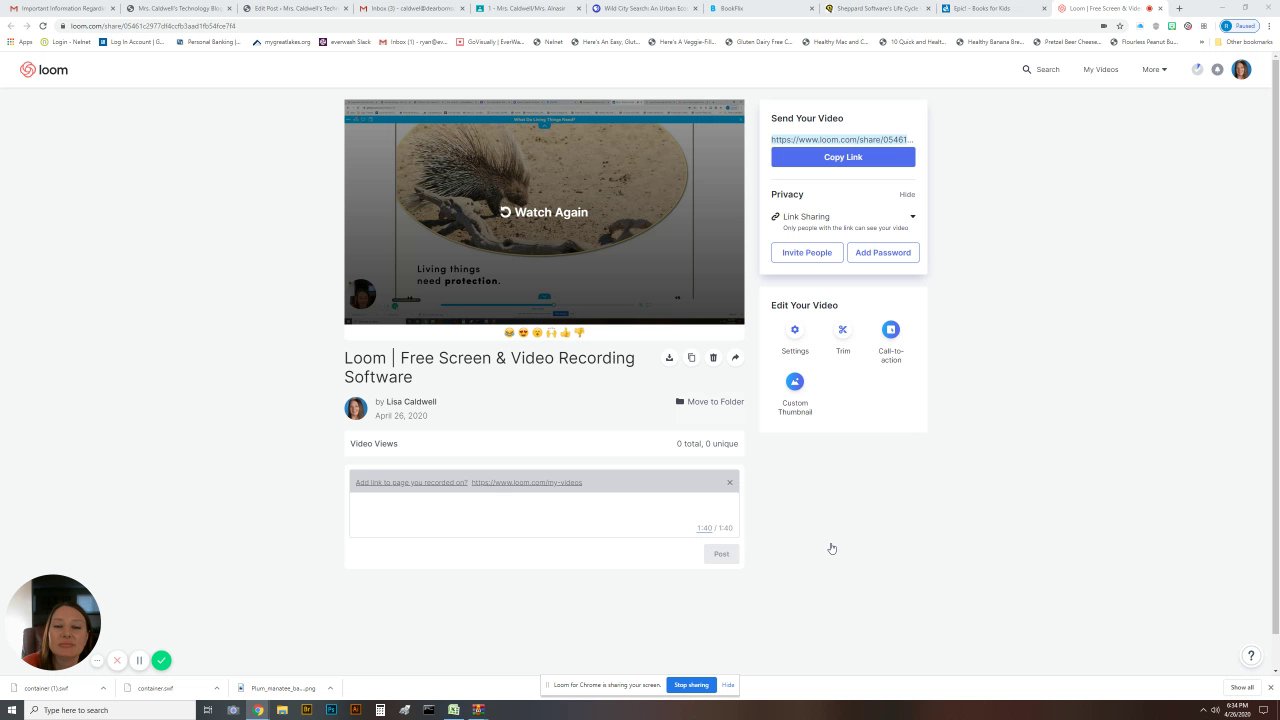Open the notifications bell in Loom header
This screenshot has width=1280, height=720.
[1217, 70]
